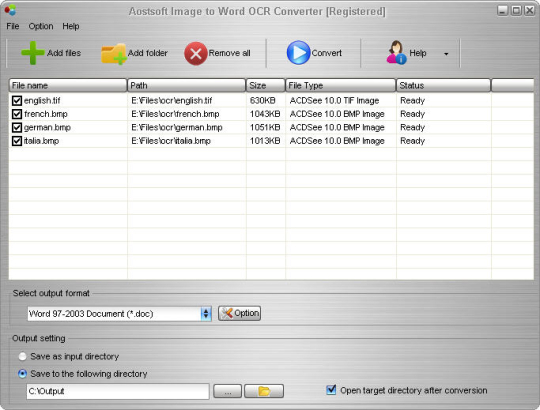Sort by File Type column header

341,85
